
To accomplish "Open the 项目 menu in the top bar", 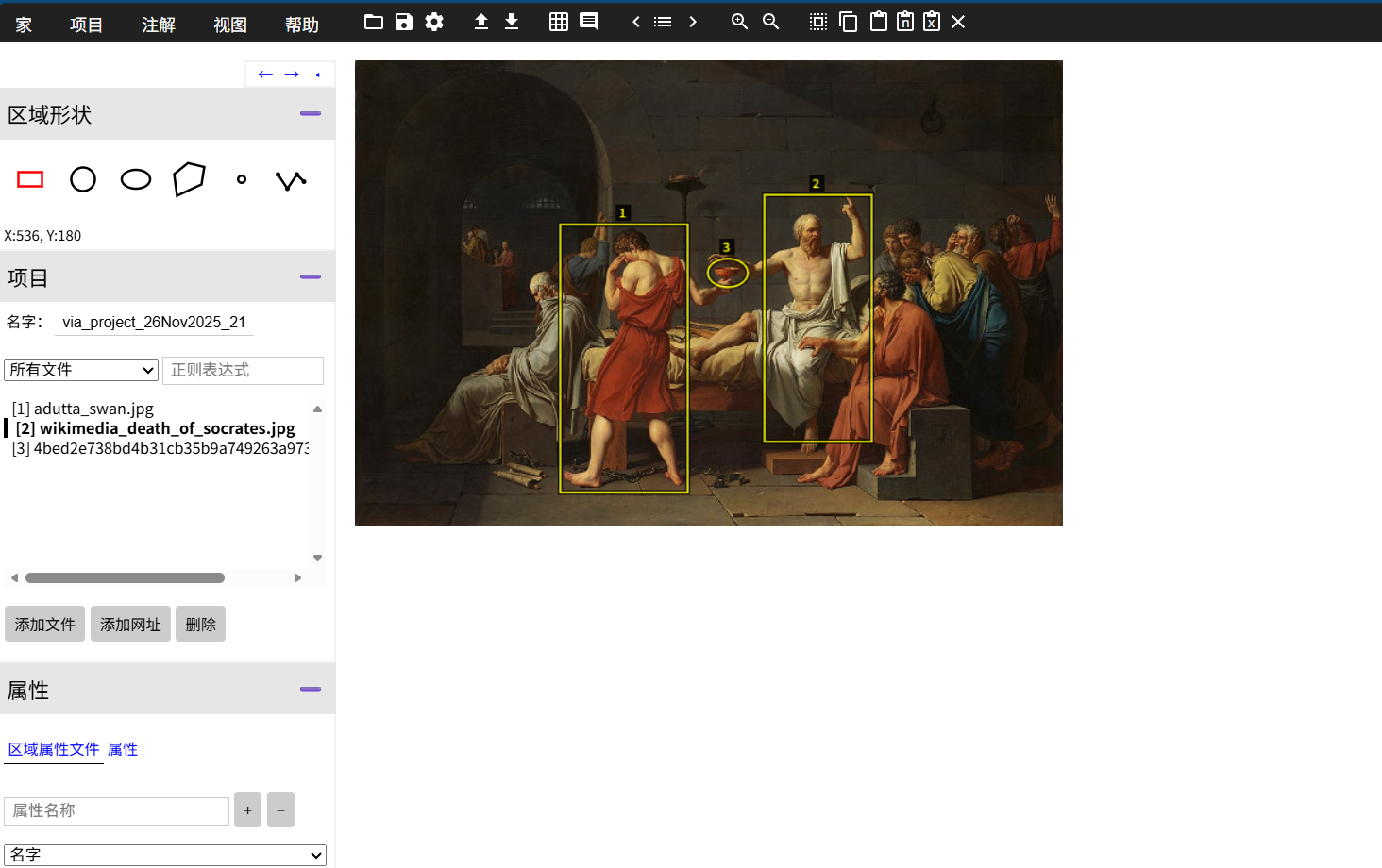I will pyautogui.click(x=86, y=25).
